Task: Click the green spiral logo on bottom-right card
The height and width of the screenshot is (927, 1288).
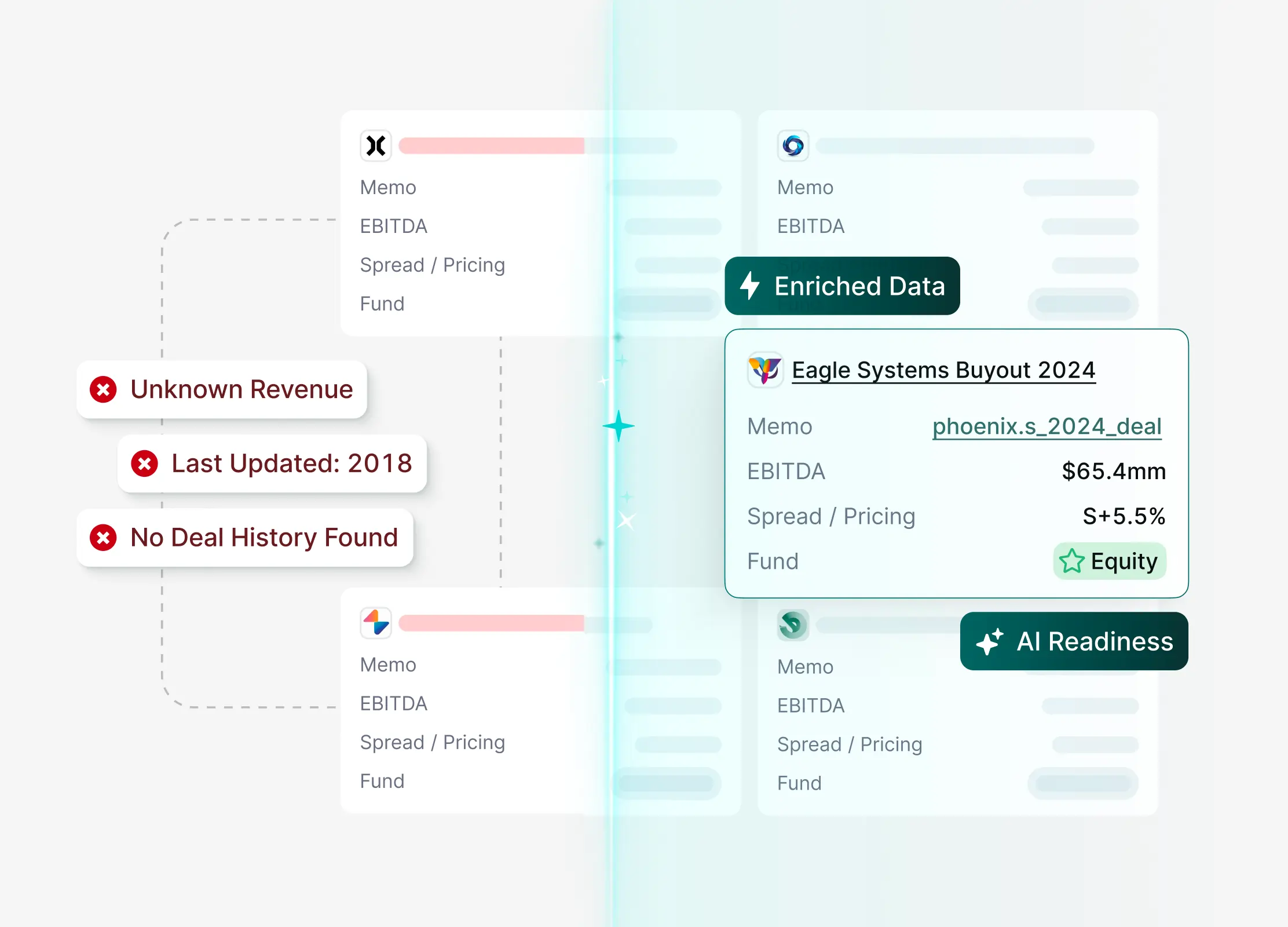Action: point(793,625)
